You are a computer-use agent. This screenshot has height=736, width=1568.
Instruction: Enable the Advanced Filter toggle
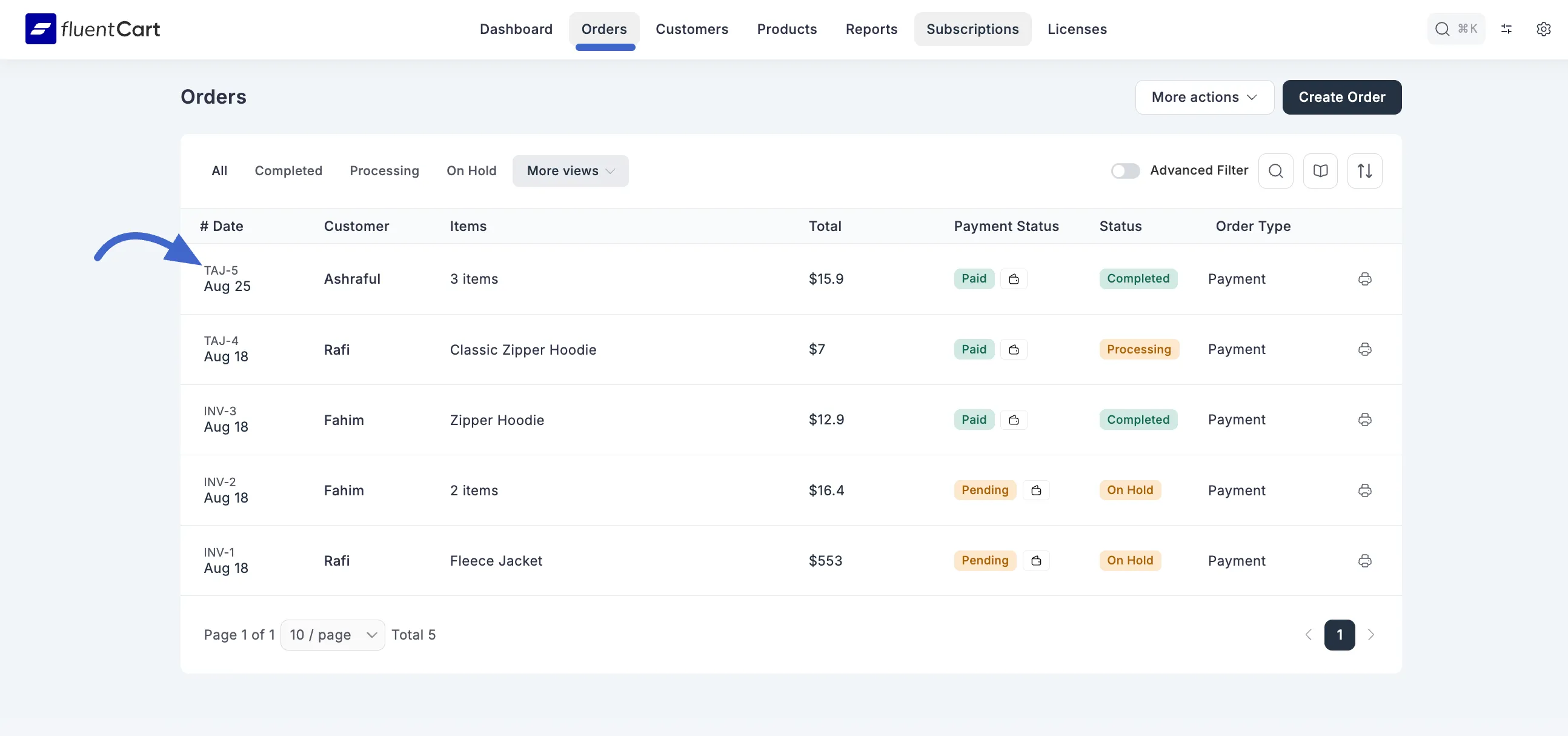(1125, 170)
